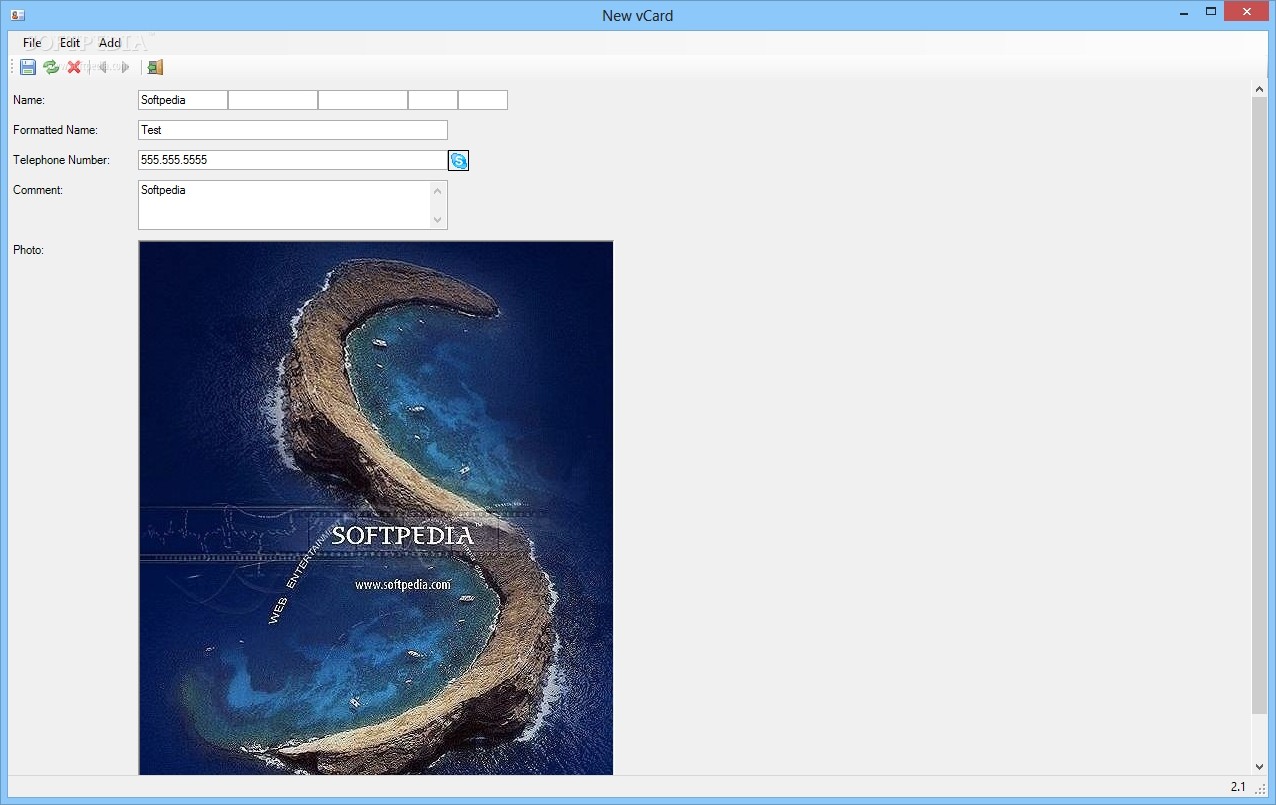The width and height of the screenshot is (1276, 805).
Task: Close the New vCard window
Action: 1247,11
